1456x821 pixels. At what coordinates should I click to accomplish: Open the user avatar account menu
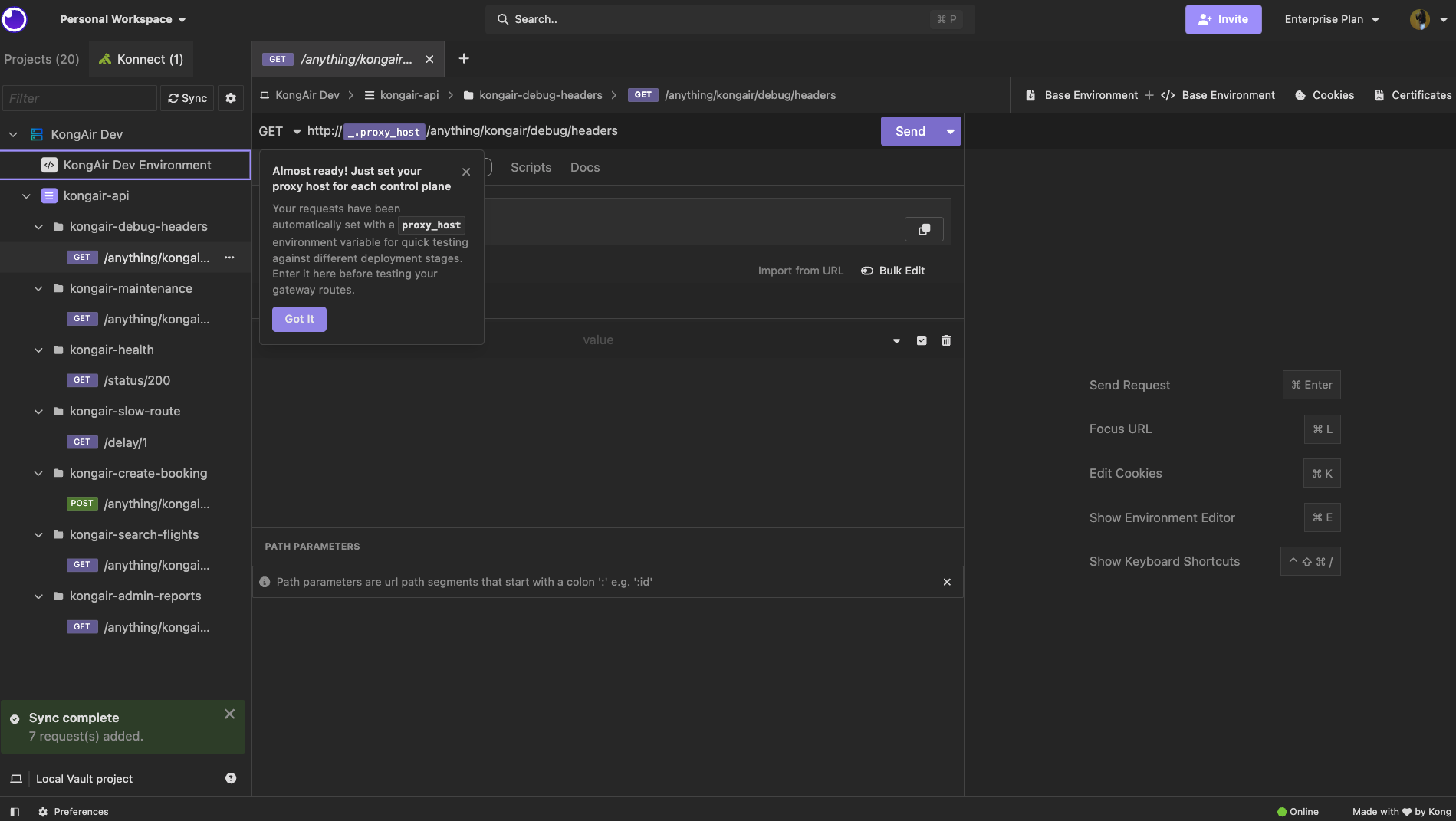1428,19
